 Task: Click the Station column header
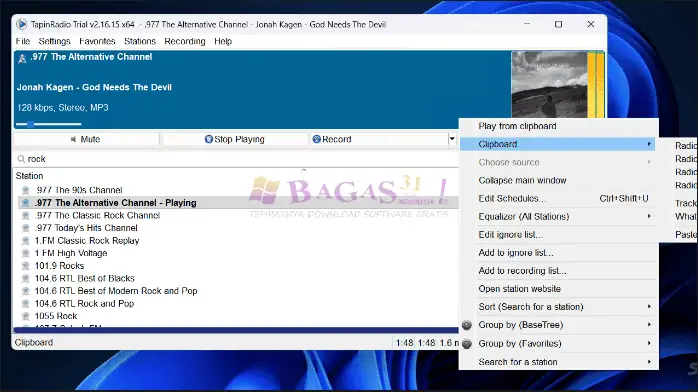[x=29, y=176]
